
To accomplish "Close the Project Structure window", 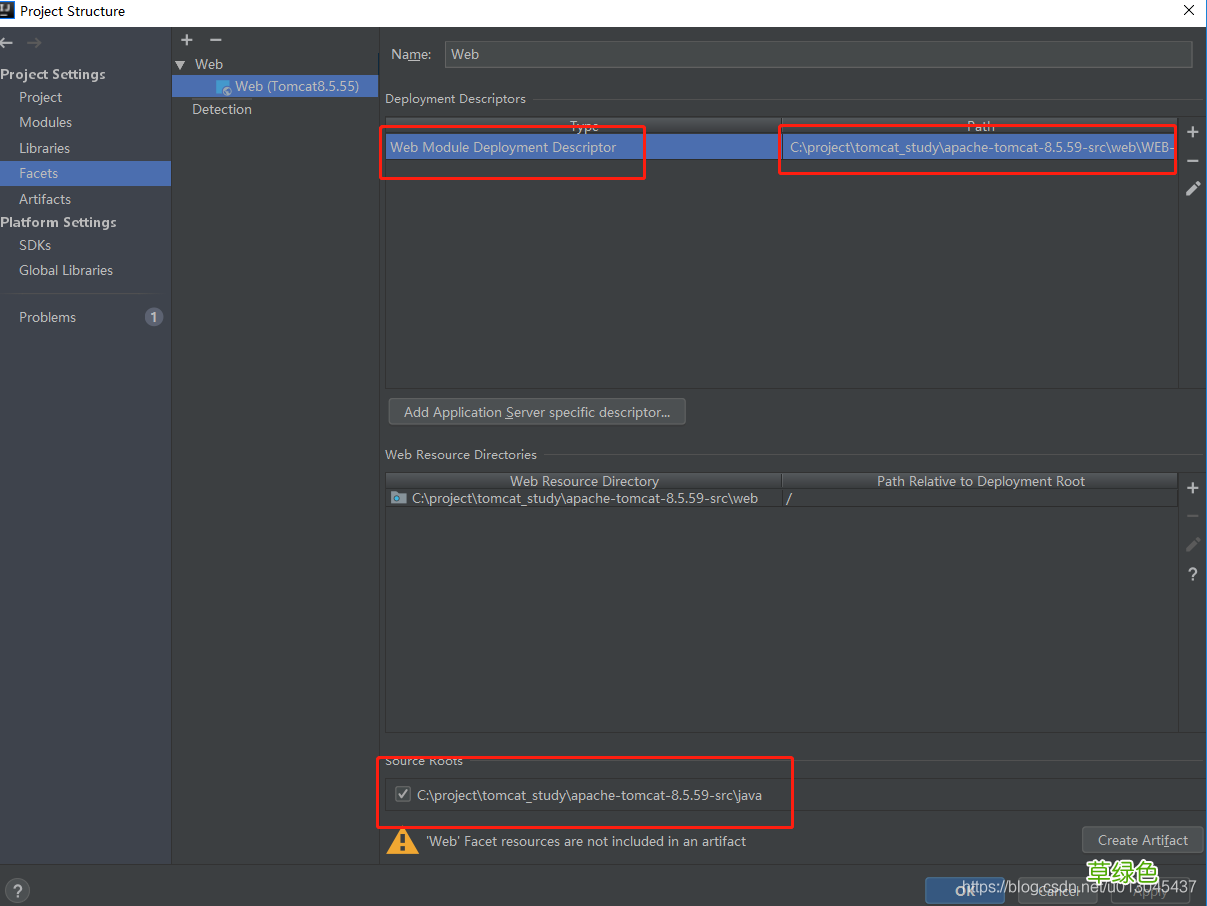I will 1188,11.
